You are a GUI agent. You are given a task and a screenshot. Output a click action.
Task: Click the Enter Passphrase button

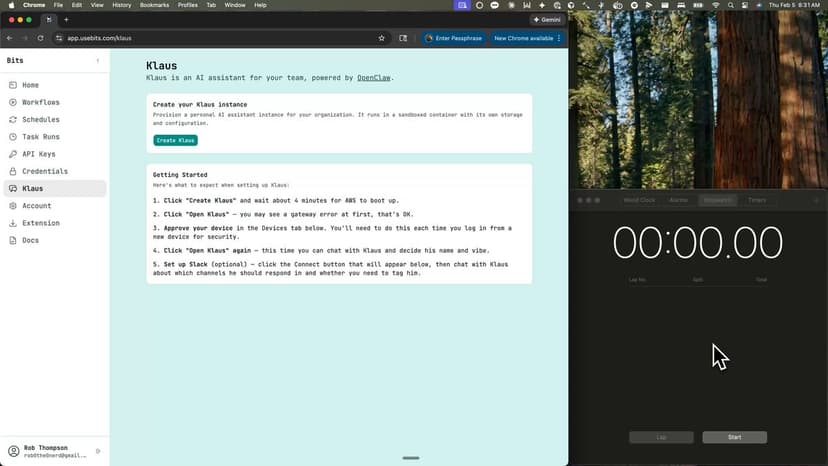point(454,38)
